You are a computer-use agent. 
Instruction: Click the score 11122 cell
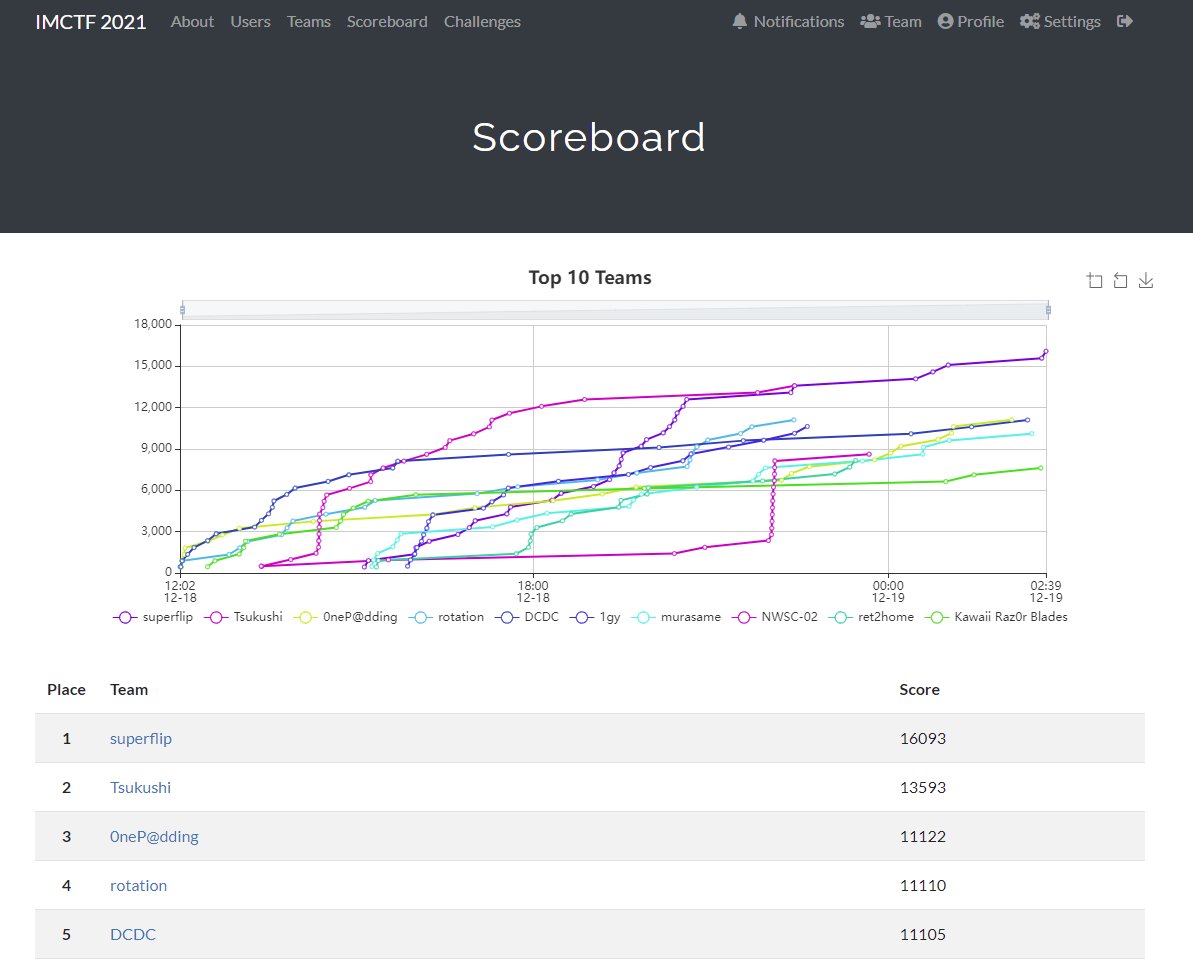(922, 836)
